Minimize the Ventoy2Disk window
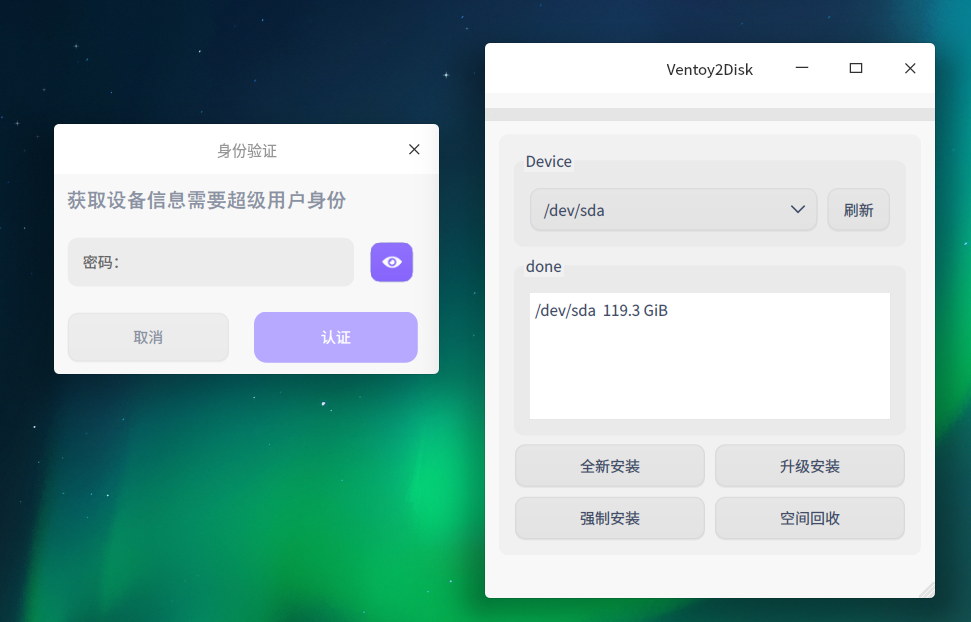The image size is (971, 622). (x=802, y=68)
